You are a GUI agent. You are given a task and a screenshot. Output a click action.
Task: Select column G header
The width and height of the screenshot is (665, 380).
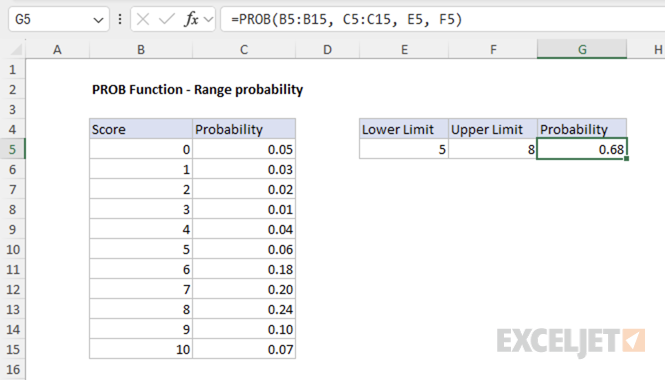point(582,50)
